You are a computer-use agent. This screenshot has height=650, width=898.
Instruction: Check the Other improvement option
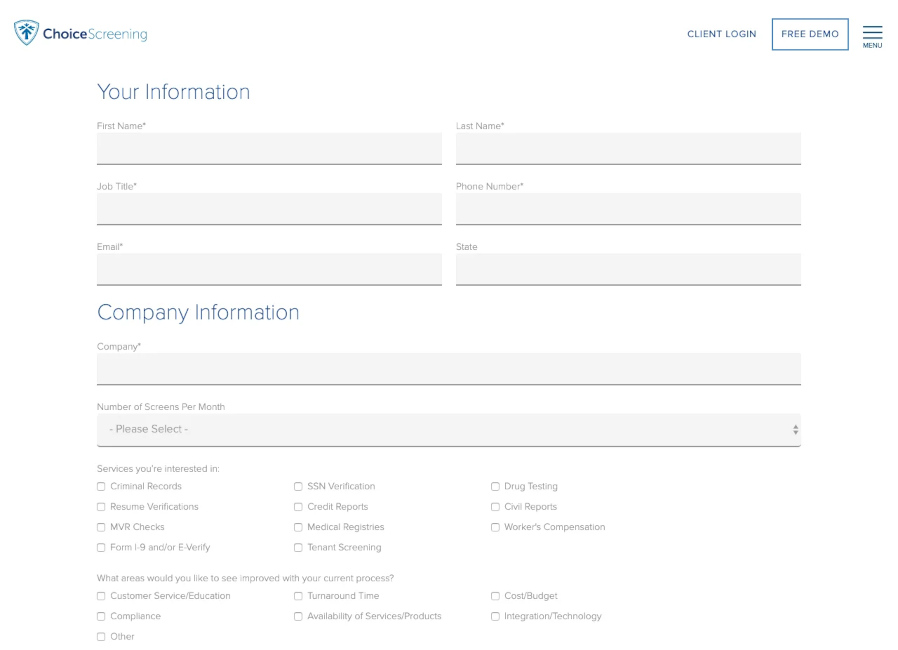pos(101,636)
